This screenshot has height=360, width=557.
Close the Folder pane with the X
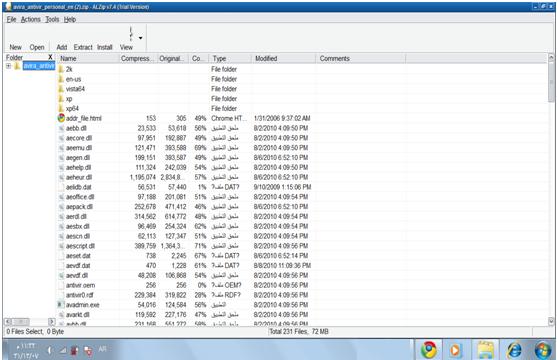point(50,57)
